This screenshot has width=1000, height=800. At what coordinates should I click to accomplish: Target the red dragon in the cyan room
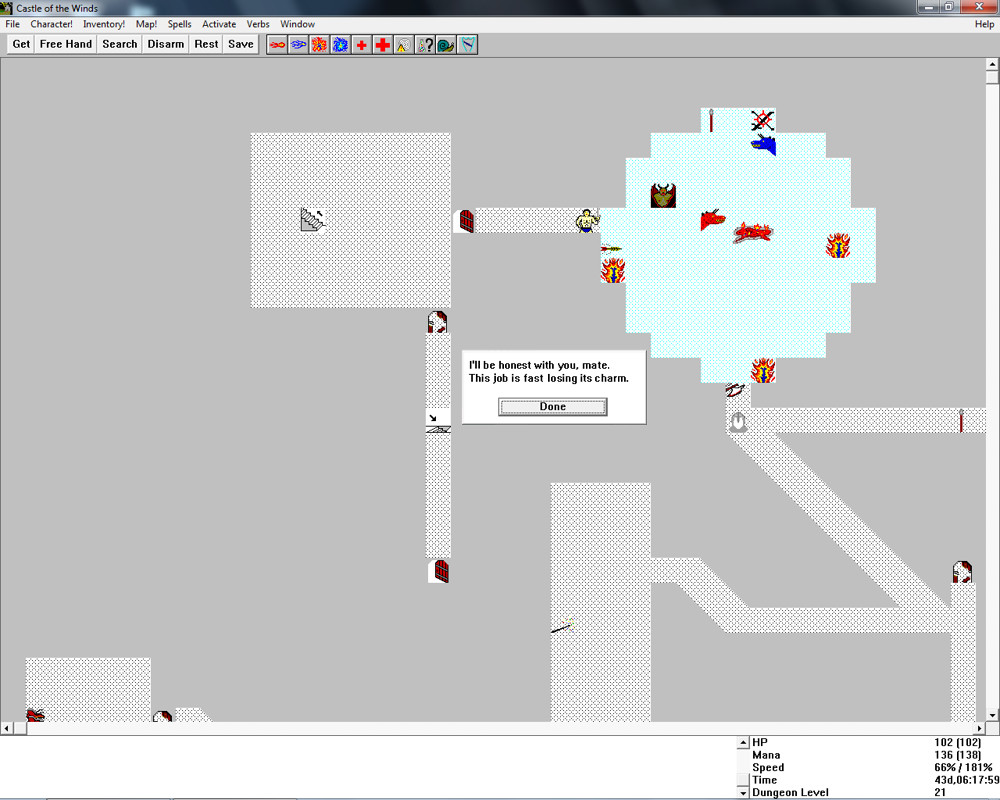click(713, 220)
